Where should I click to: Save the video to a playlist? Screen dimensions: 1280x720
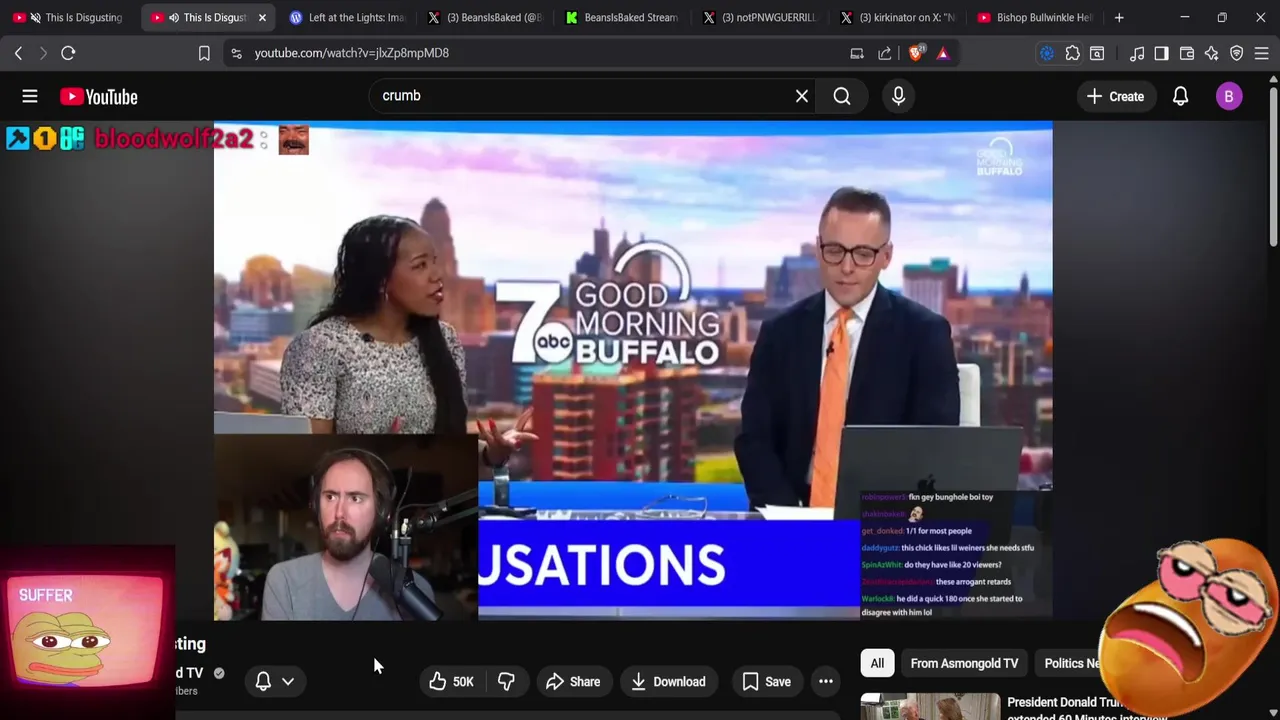click(x=767, y=682)
